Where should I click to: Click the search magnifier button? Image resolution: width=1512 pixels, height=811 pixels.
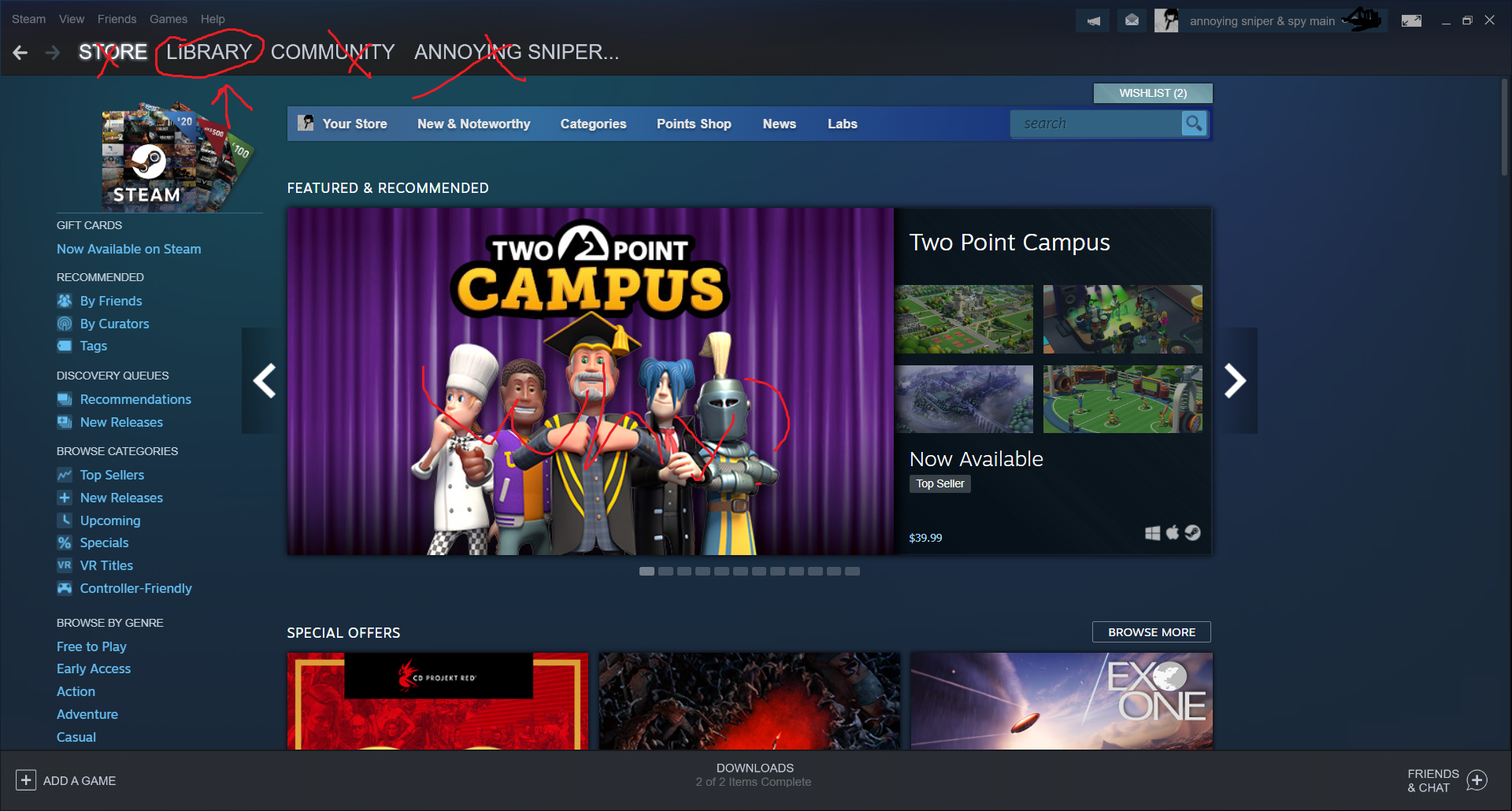(1194, 124)
